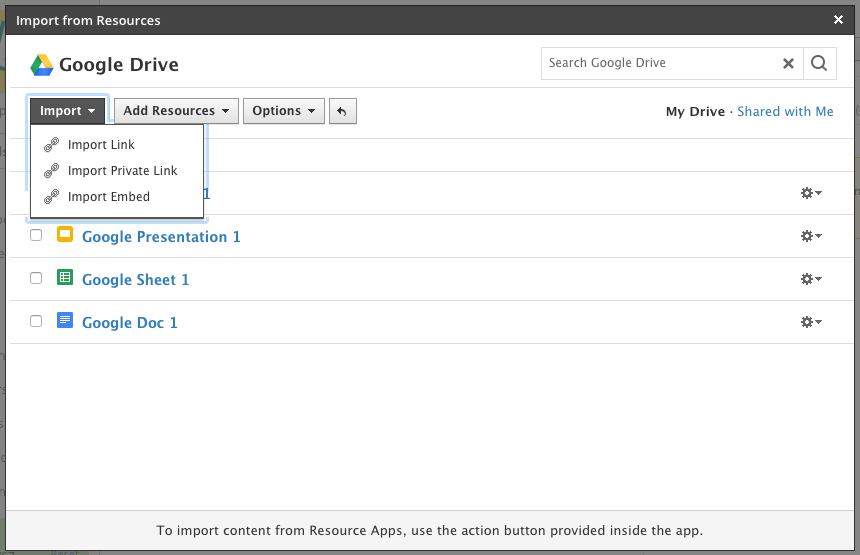This screenshot has width=860, height=555.
Task: Open gear menu in the first file row
Action: [811, 193]
